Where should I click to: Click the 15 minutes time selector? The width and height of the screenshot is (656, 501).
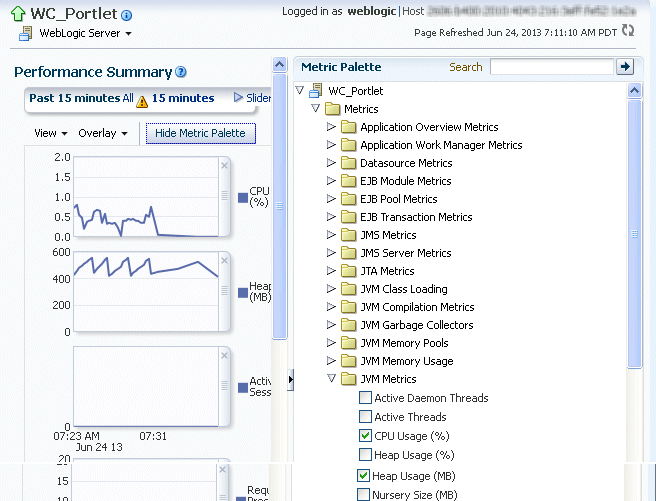coord(183,98)
